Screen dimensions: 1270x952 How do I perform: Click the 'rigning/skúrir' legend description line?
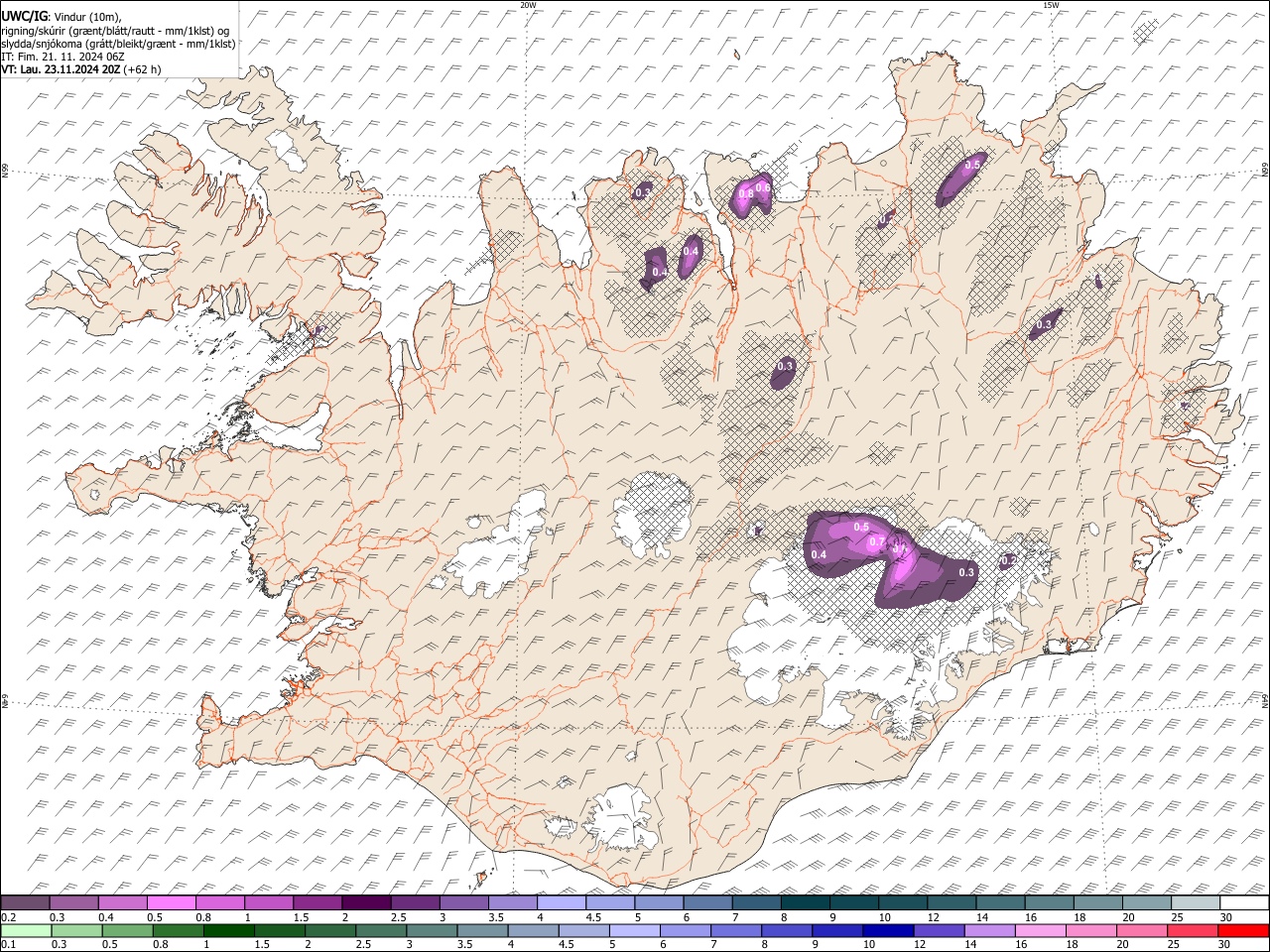point(117,31)
